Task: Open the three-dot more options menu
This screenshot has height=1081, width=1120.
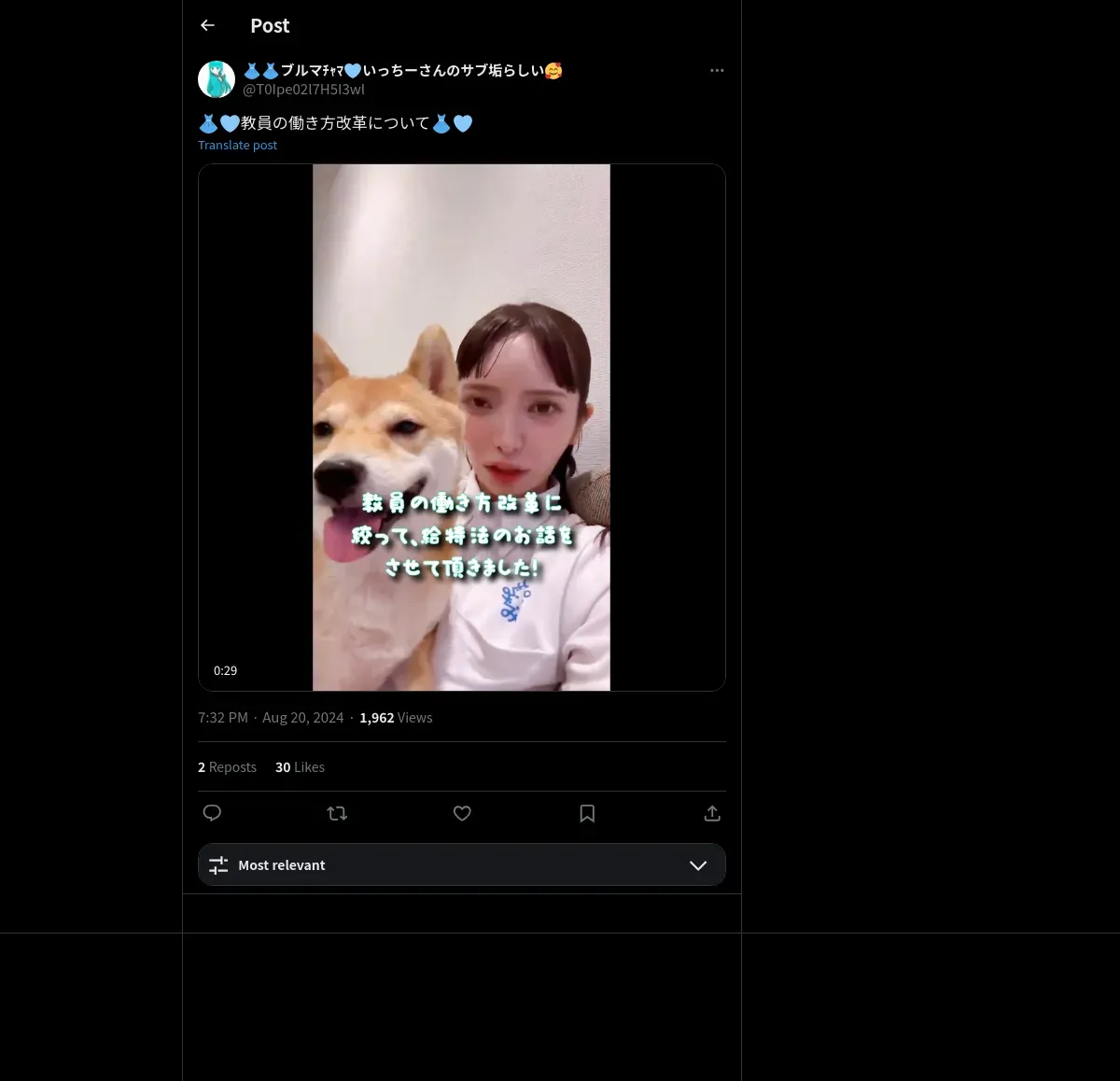Action: [x=717, y=70]
